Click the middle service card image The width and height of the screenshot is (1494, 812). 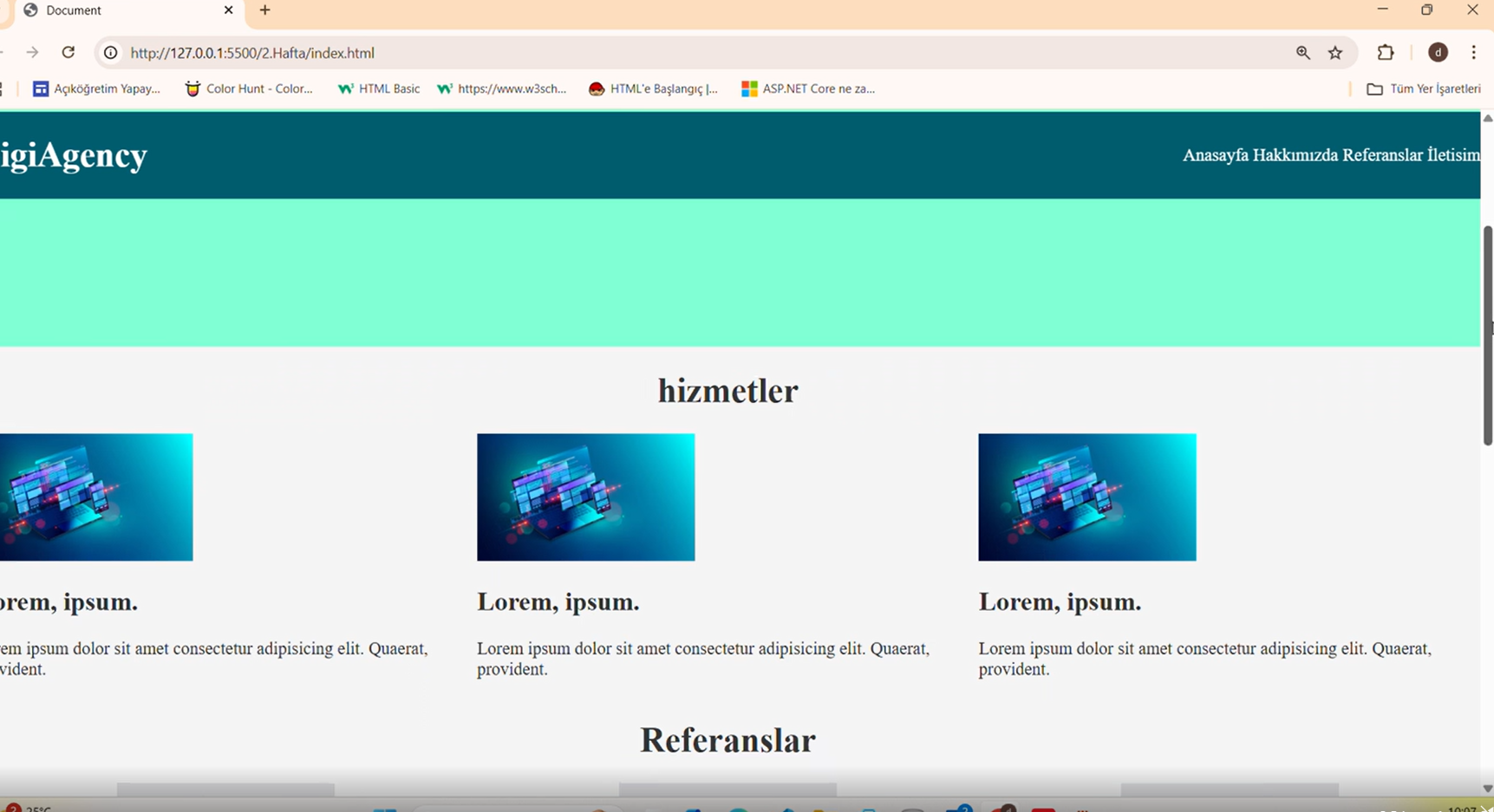[585, 497]
